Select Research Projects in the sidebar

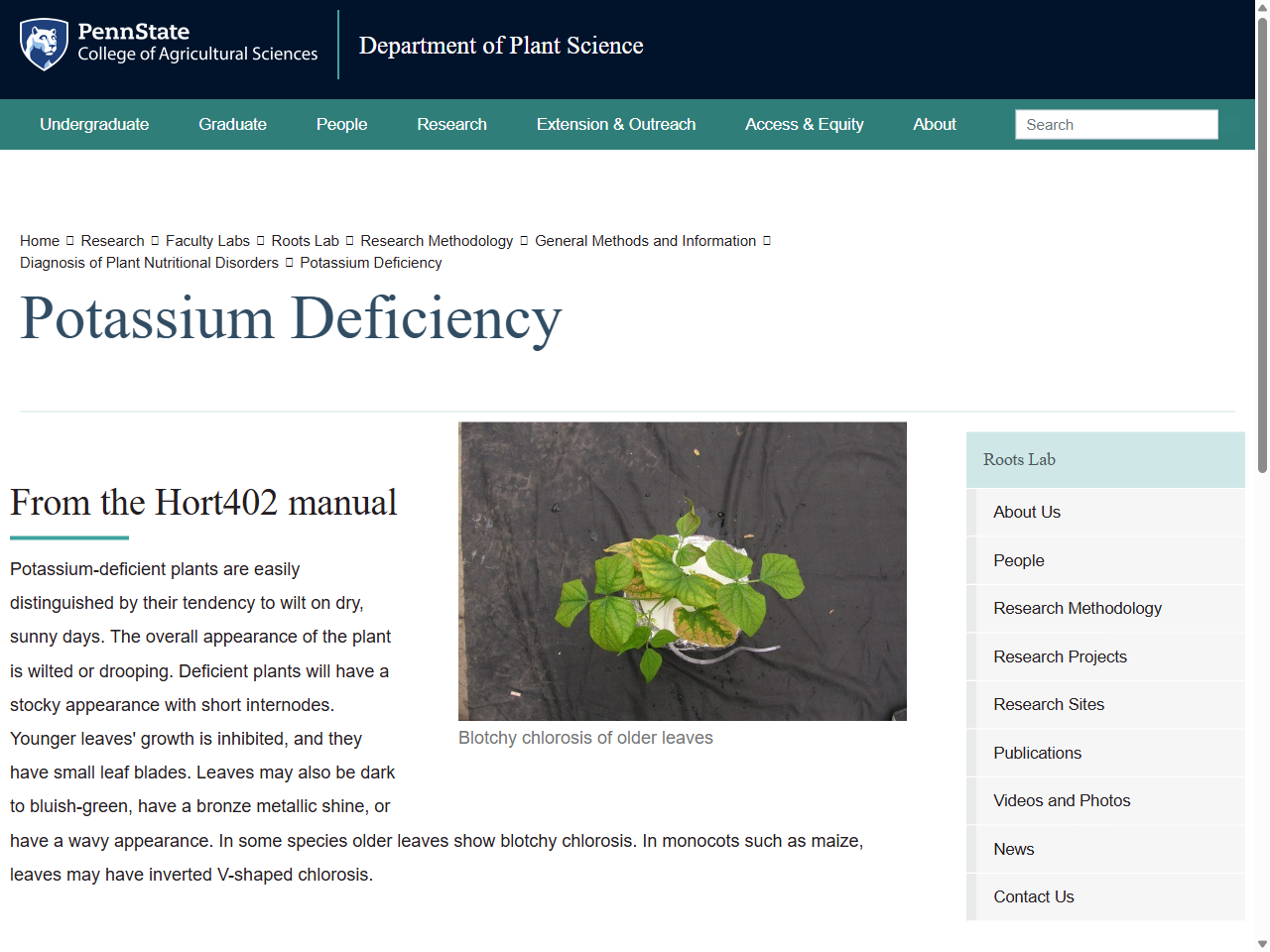tap(1060, 656)
